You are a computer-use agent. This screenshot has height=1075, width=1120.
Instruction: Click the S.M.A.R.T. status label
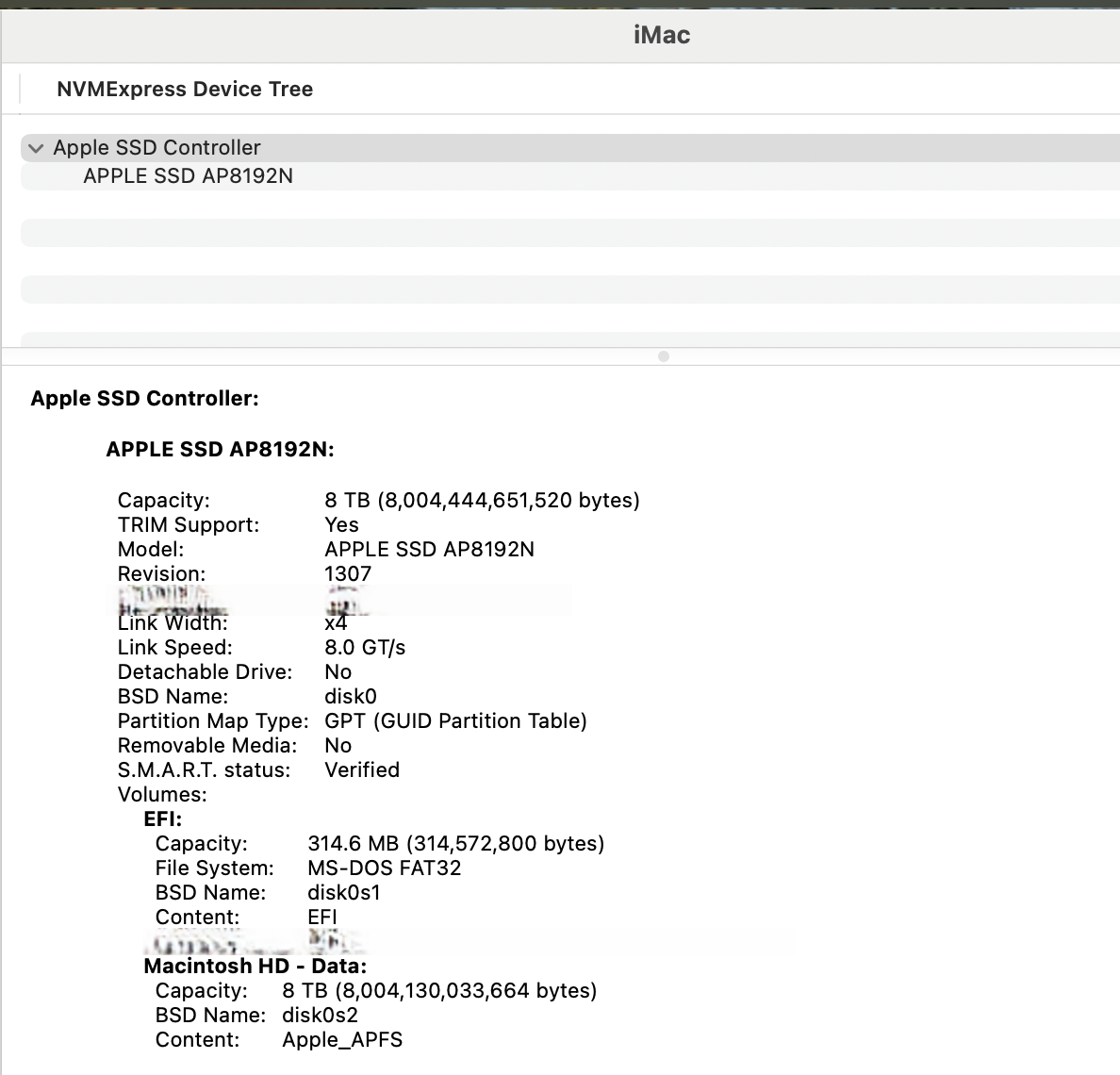tap(205, 770)
